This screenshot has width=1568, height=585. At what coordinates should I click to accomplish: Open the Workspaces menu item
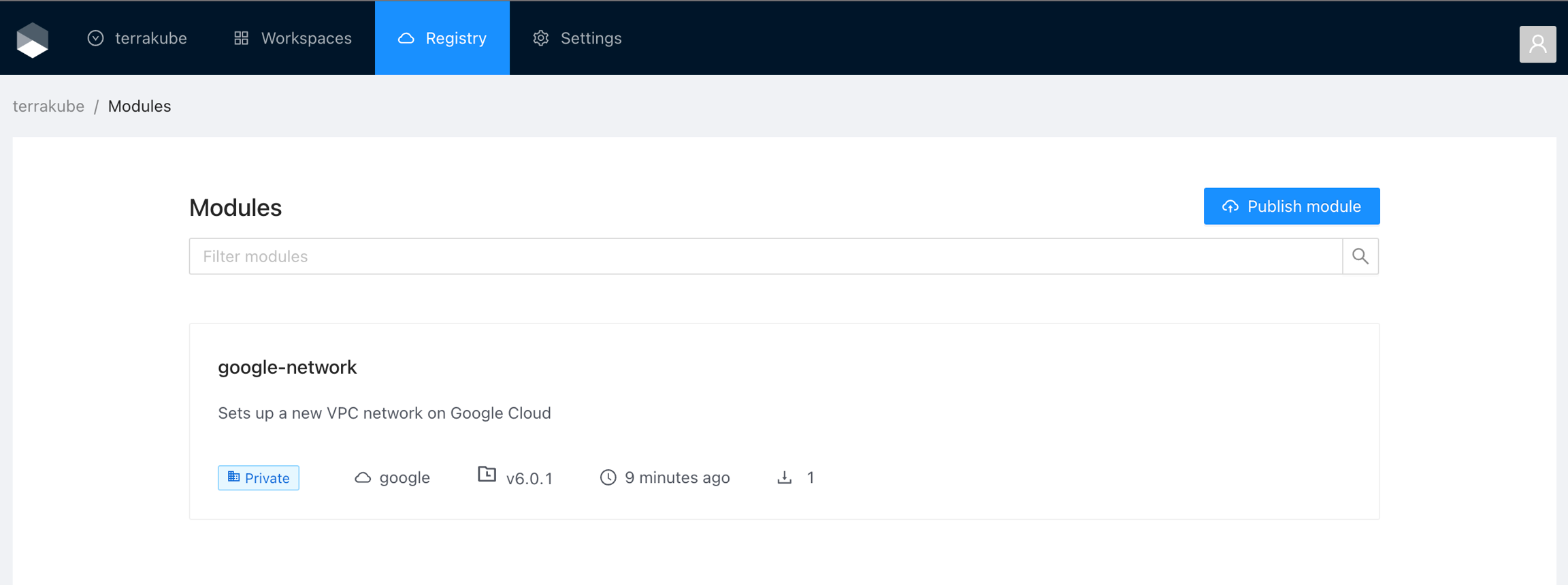tap(293, 38)
